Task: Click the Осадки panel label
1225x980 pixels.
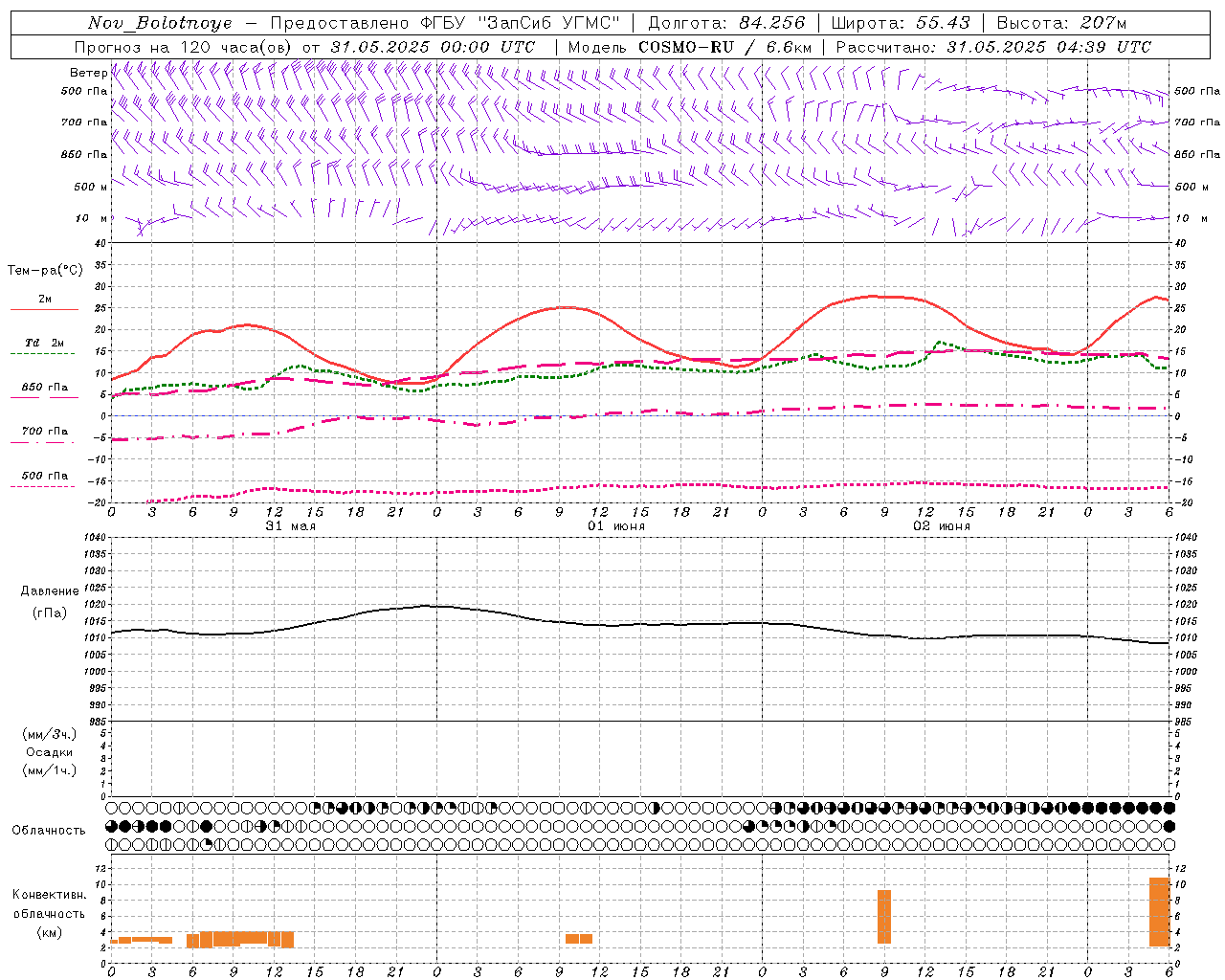Action: coord(50,752)
